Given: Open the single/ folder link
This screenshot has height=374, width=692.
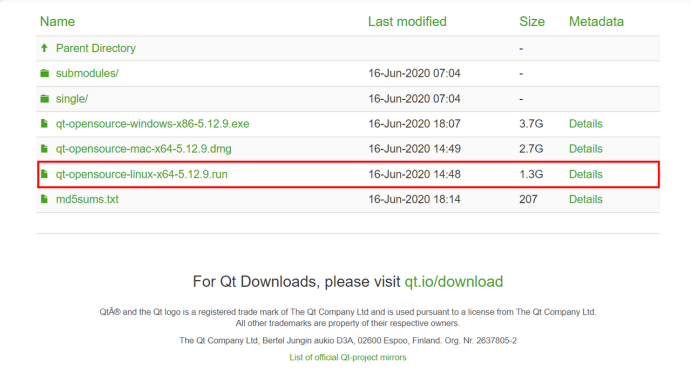Looking at the screenshot, I should (x=72, y=99).
